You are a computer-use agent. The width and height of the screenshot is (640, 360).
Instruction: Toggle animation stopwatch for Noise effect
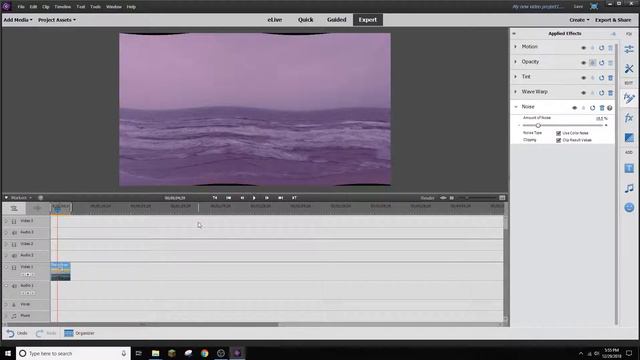click(584, 108)
